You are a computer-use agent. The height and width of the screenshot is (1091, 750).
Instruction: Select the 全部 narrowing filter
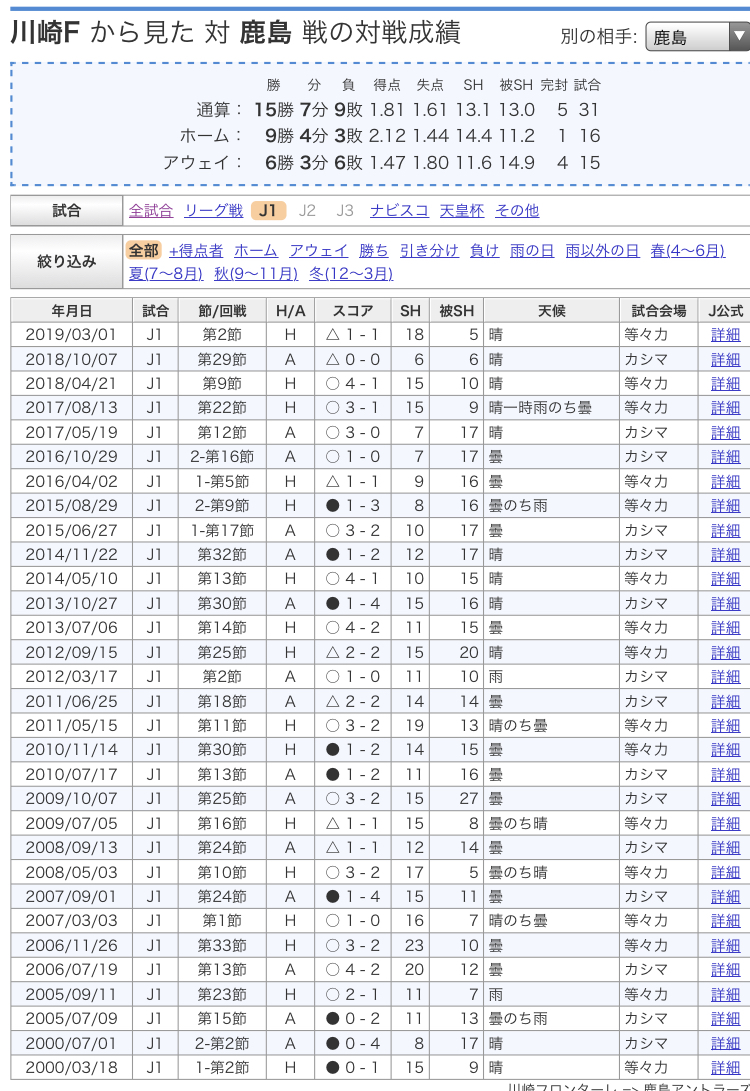(144, 250)
